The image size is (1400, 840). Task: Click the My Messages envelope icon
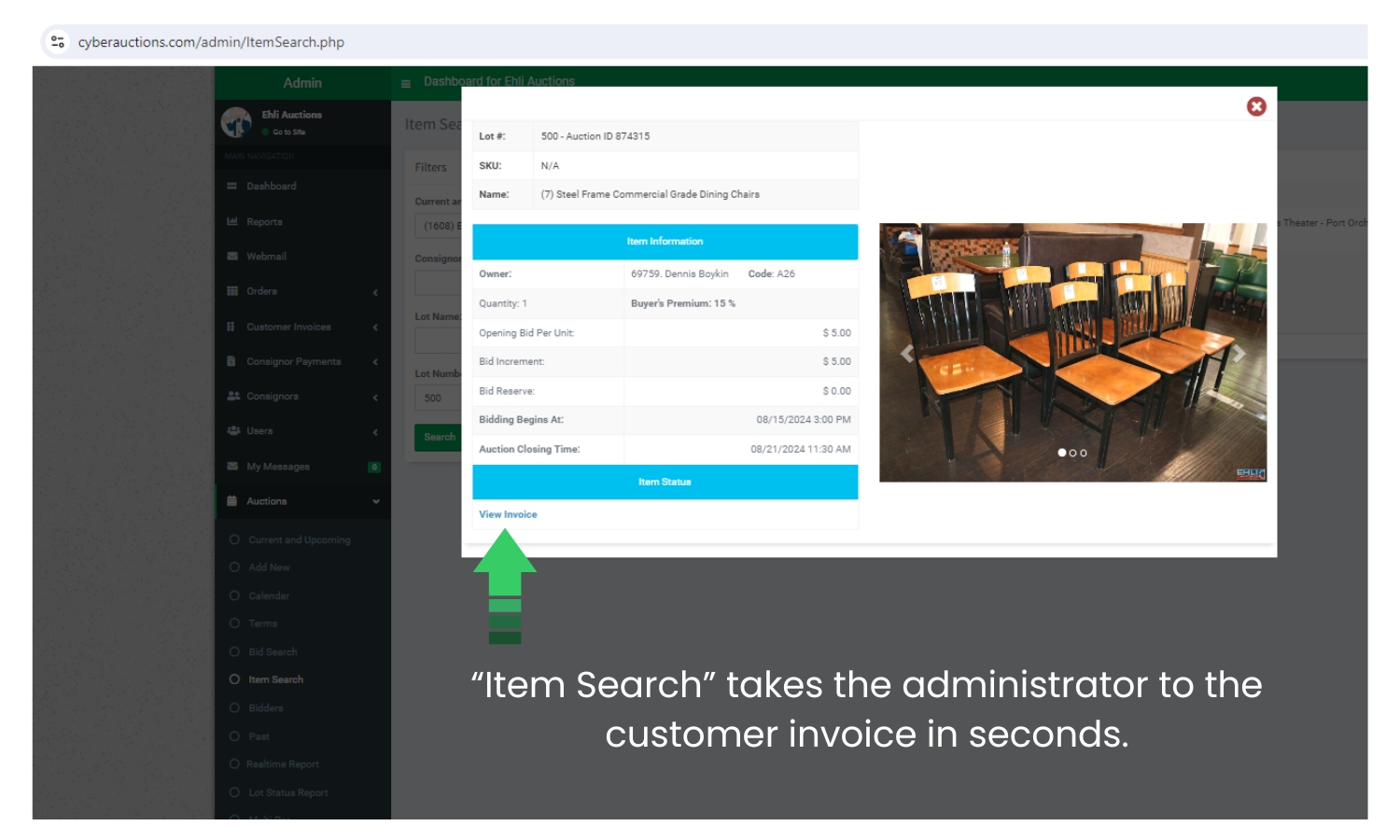[231, 466]
